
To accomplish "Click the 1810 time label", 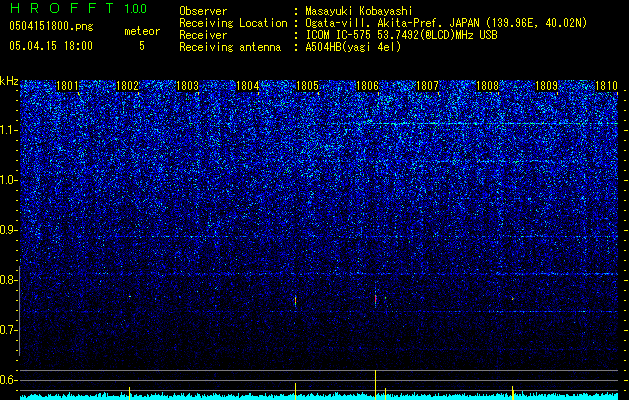I will pyautogui.click(x=606, y=86).
